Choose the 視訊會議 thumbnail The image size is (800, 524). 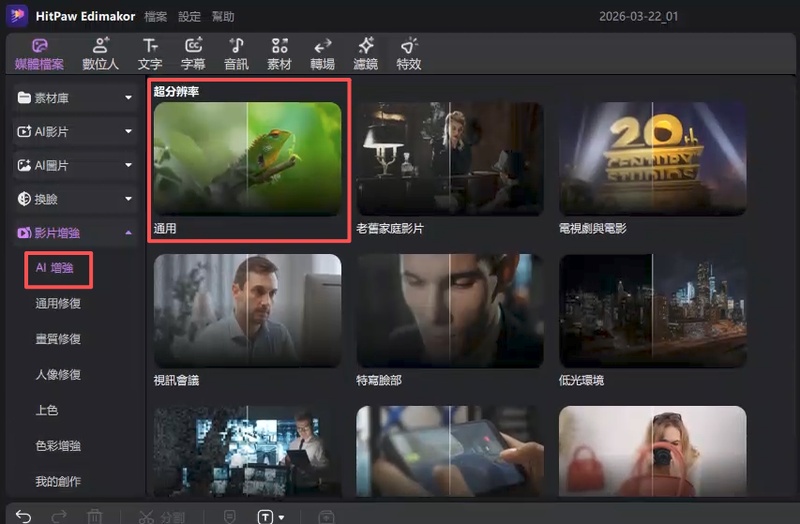pos(247,311)
